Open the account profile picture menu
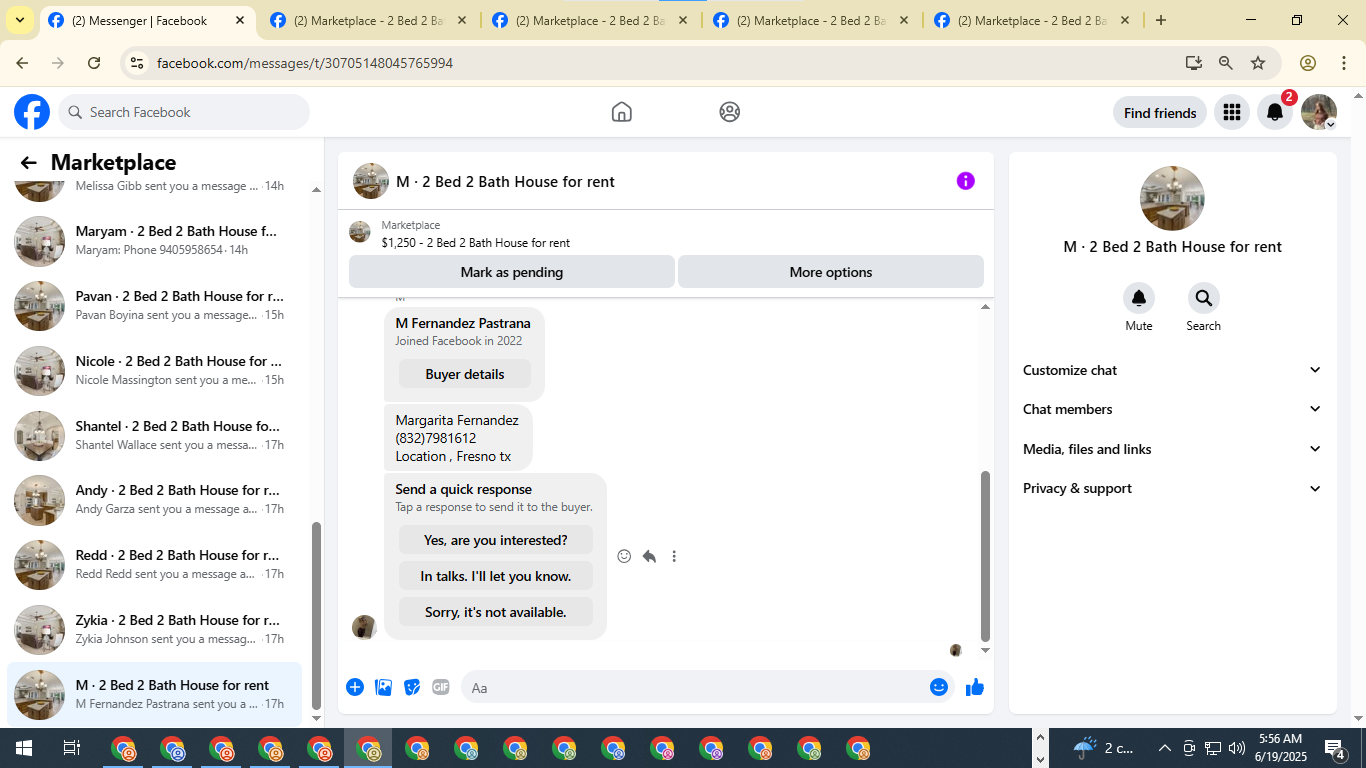This screenshot has height=768, width=1366. point(1319,113)
